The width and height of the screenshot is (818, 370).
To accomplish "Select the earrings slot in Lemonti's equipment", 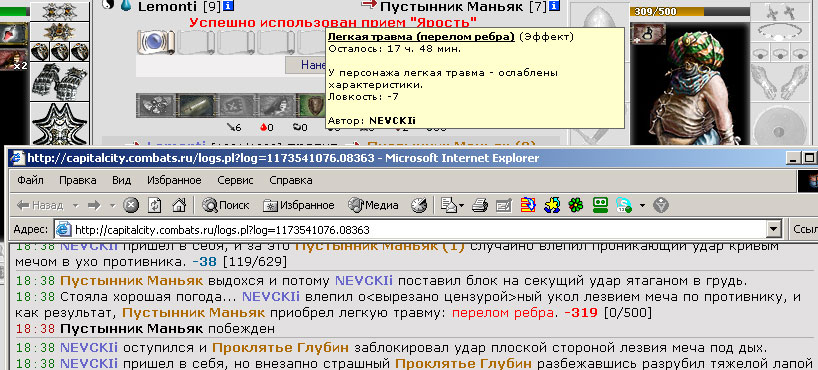I will click(60, 11).
